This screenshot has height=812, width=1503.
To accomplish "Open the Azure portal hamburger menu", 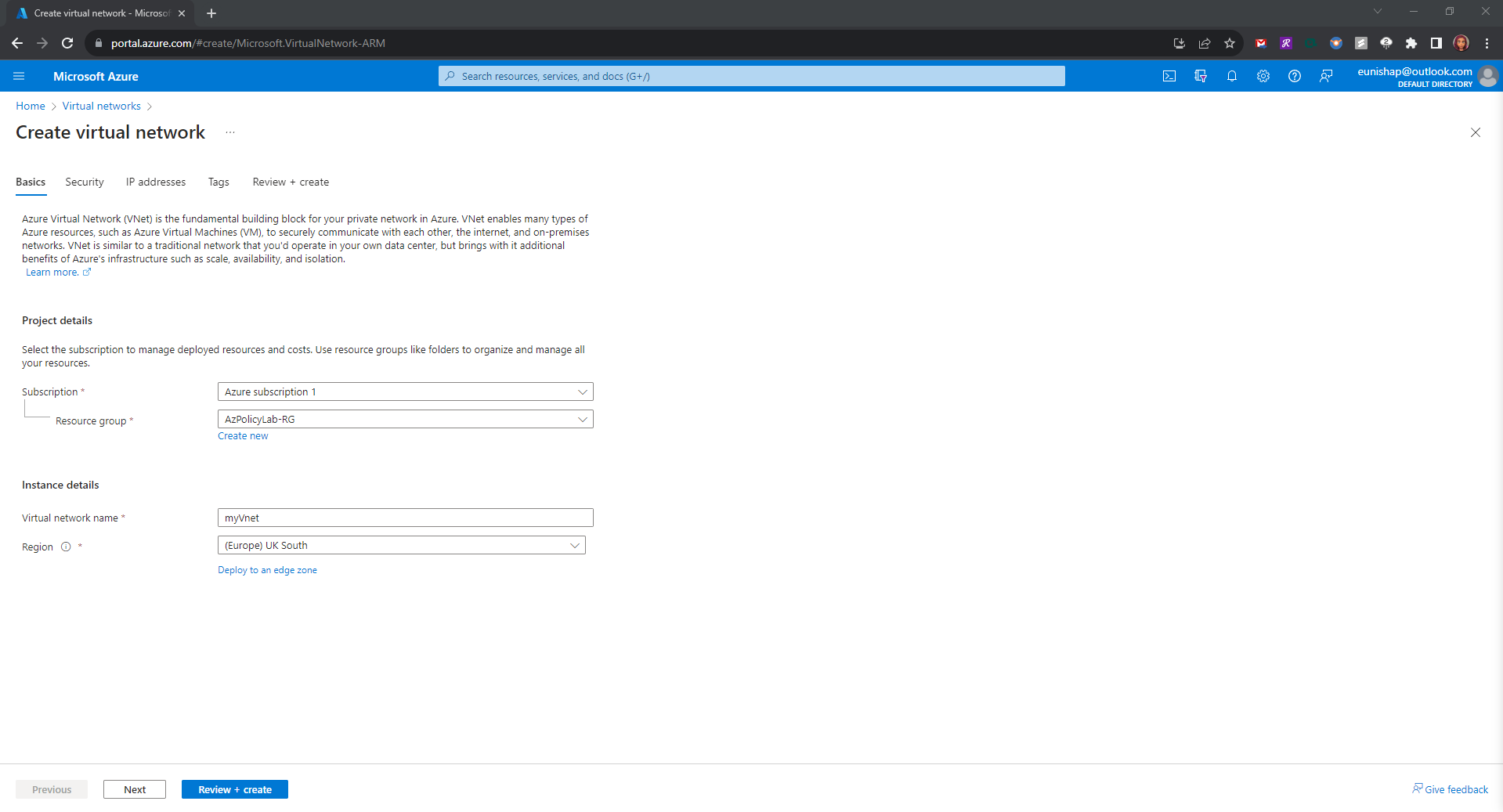I will [19, 76].
